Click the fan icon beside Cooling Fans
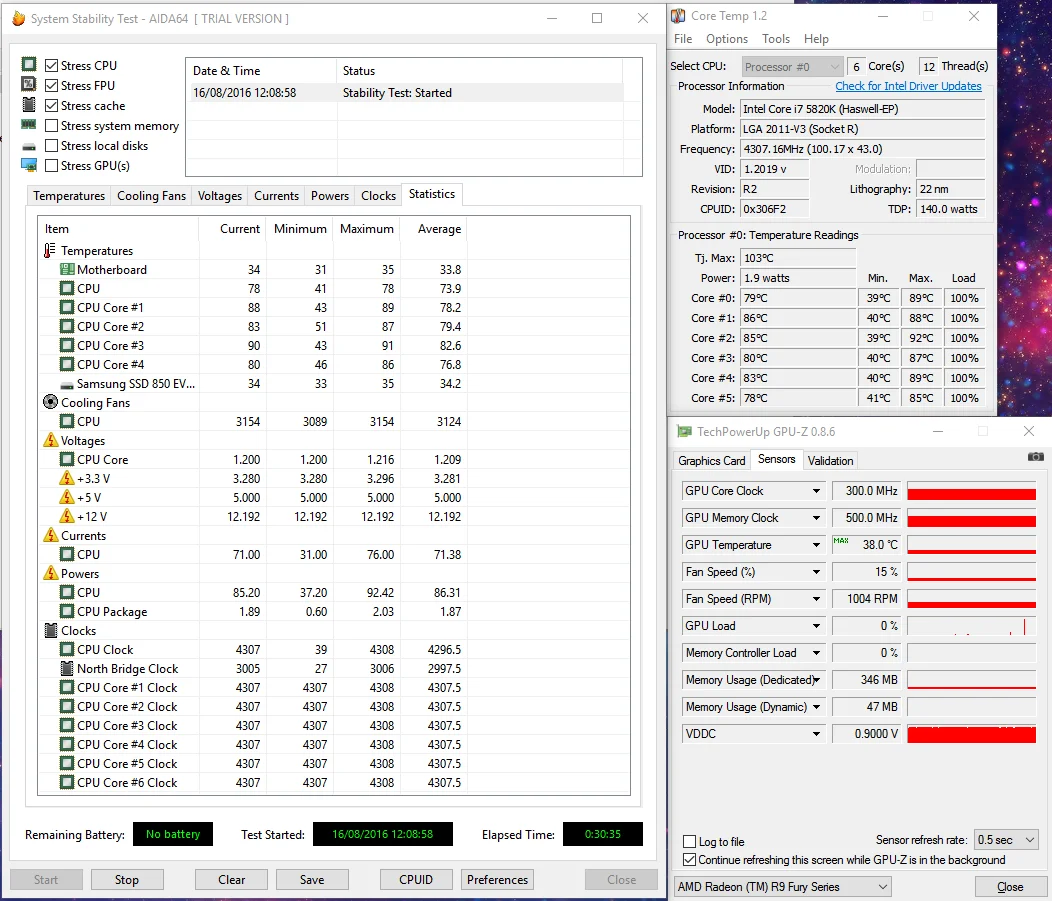 click(x=50, y=402)
